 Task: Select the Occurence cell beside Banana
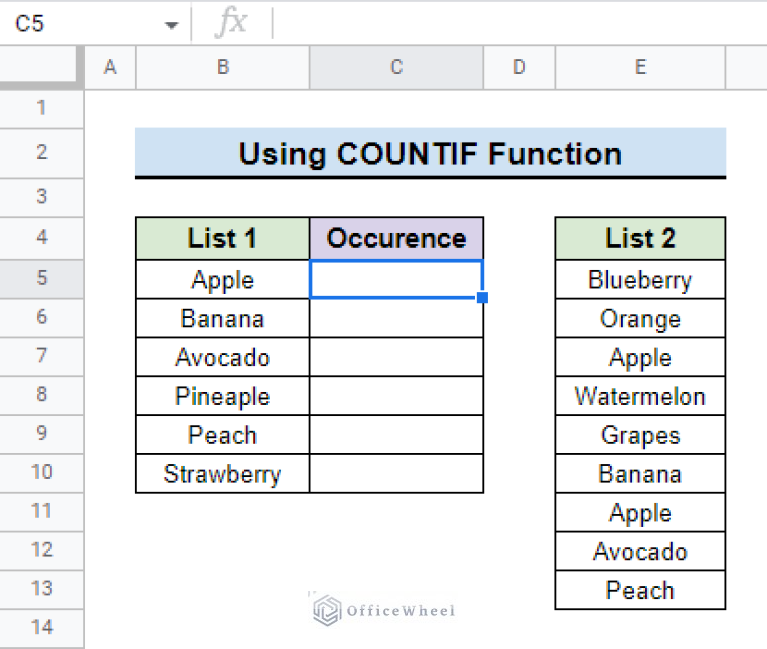click(396, 318)
